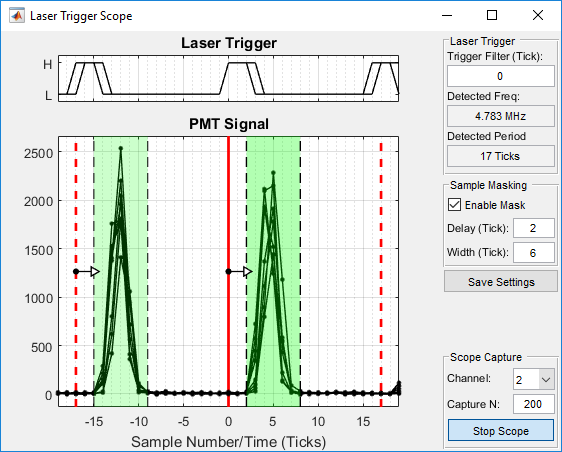Click the left green mask region in PMT plot
562x452 pixels.
[x=121, y=271]
